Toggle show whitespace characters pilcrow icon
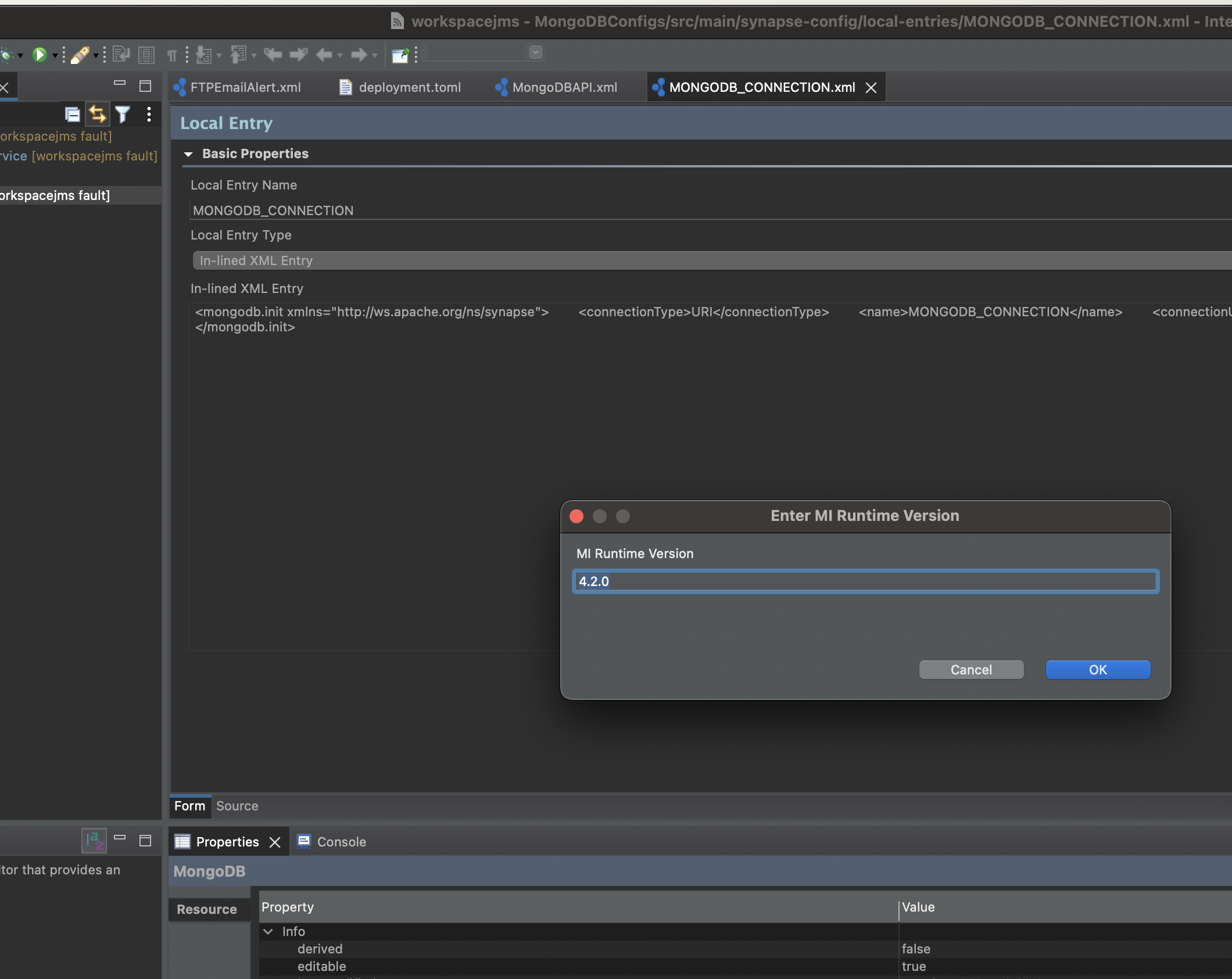Image resolution: width=1232 pixels, height=979 pixels. point(172,55)
